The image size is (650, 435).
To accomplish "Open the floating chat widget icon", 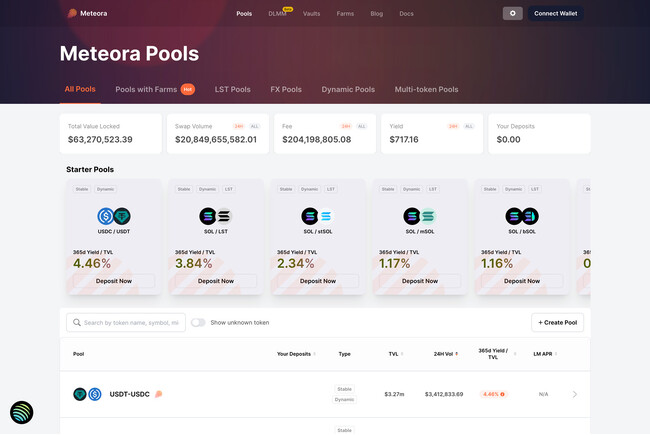I will 23,413.
